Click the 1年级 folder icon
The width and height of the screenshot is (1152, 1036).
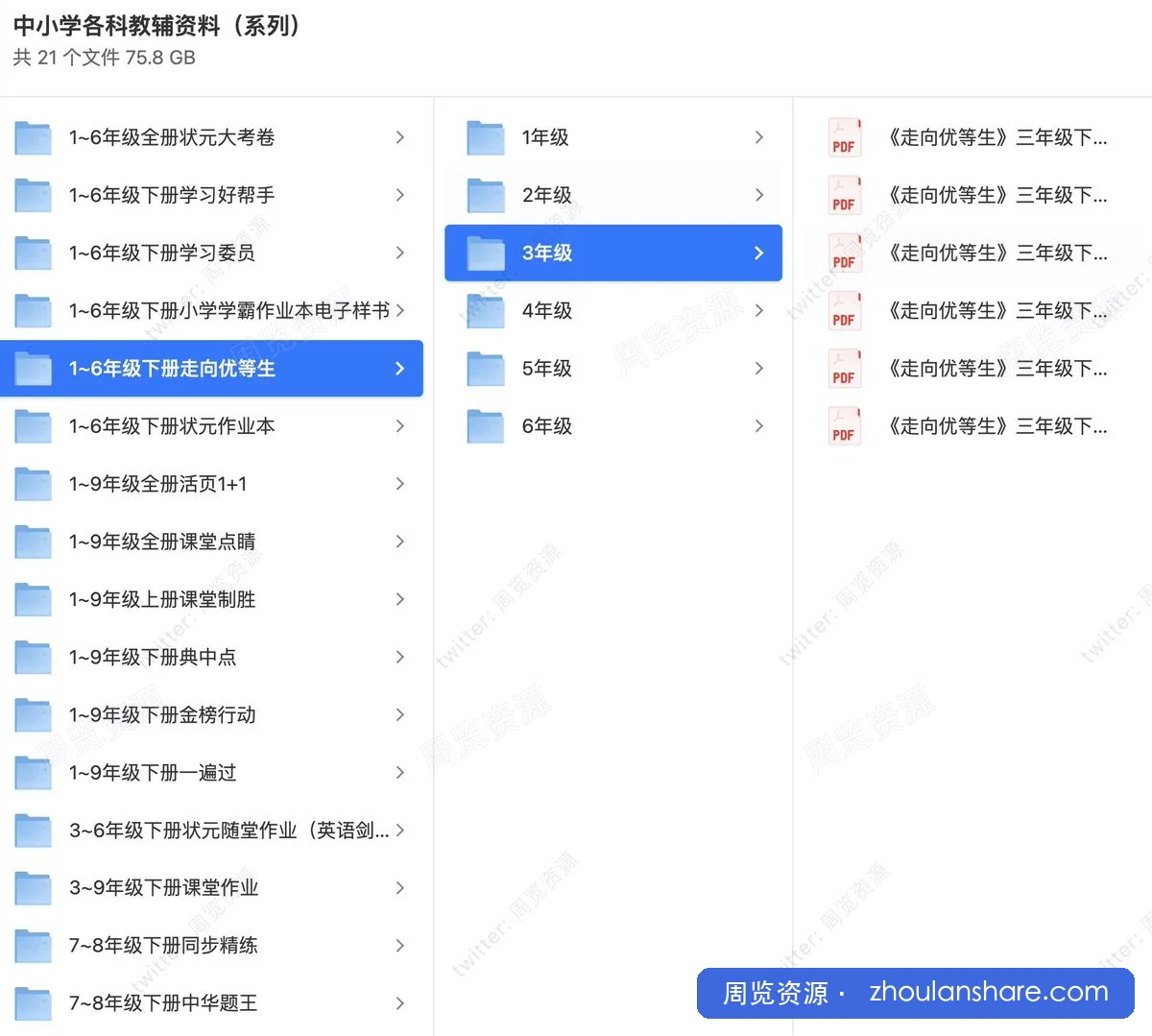(x=486, y=138)
